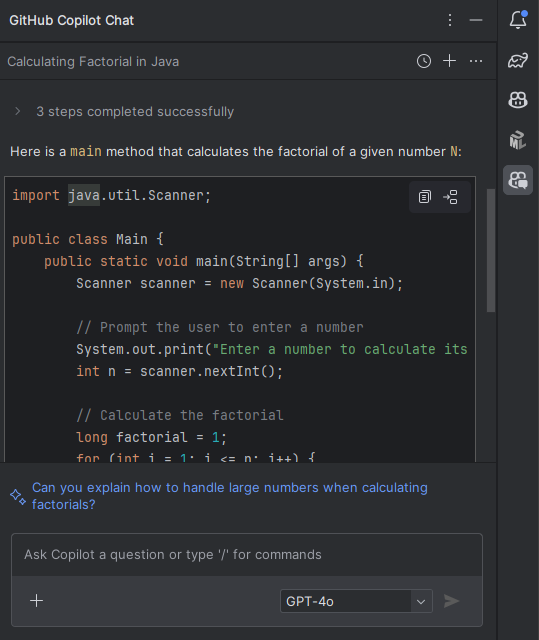Click the 'import java.util.Scanner;' code line
Image resolution: width=539 pixels, height=640 pixels.
coord(111,195)
